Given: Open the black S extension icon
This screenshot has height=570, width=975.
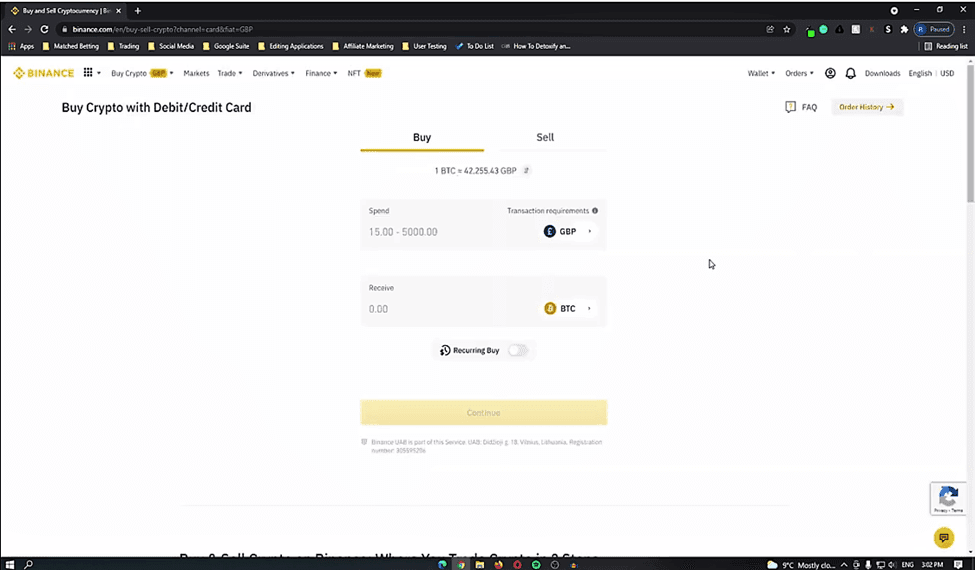Looking at the screenshot, I should click(888, 29).
